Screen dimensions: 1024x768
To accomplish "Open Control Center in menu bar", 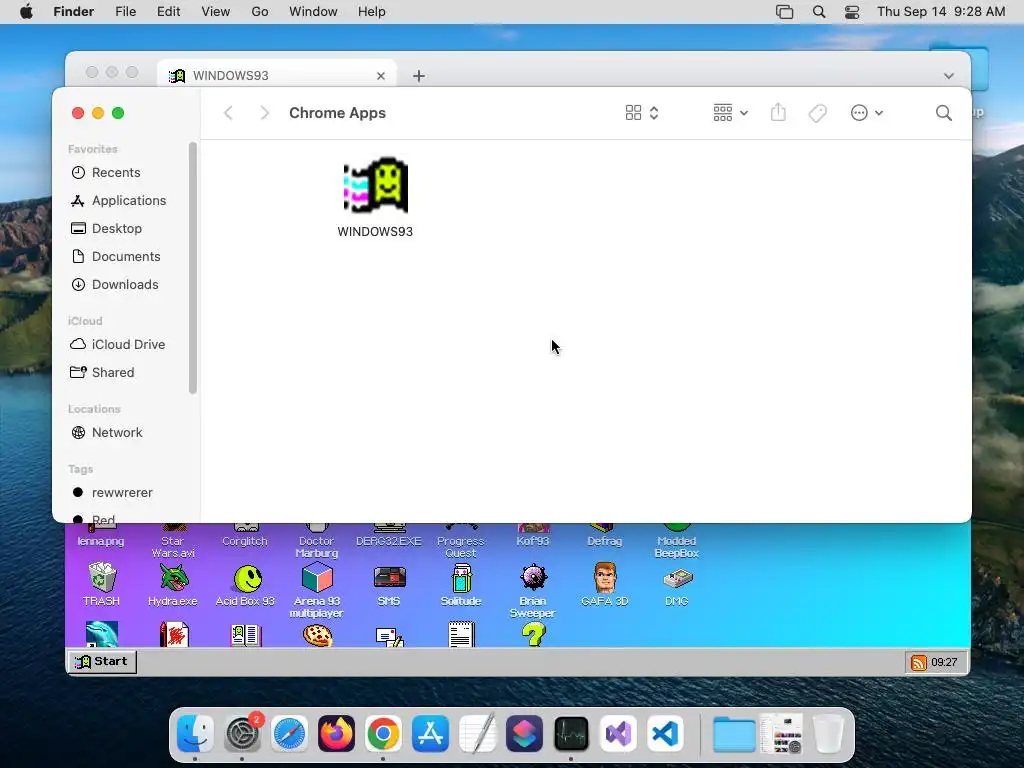I will coord(852,12).
